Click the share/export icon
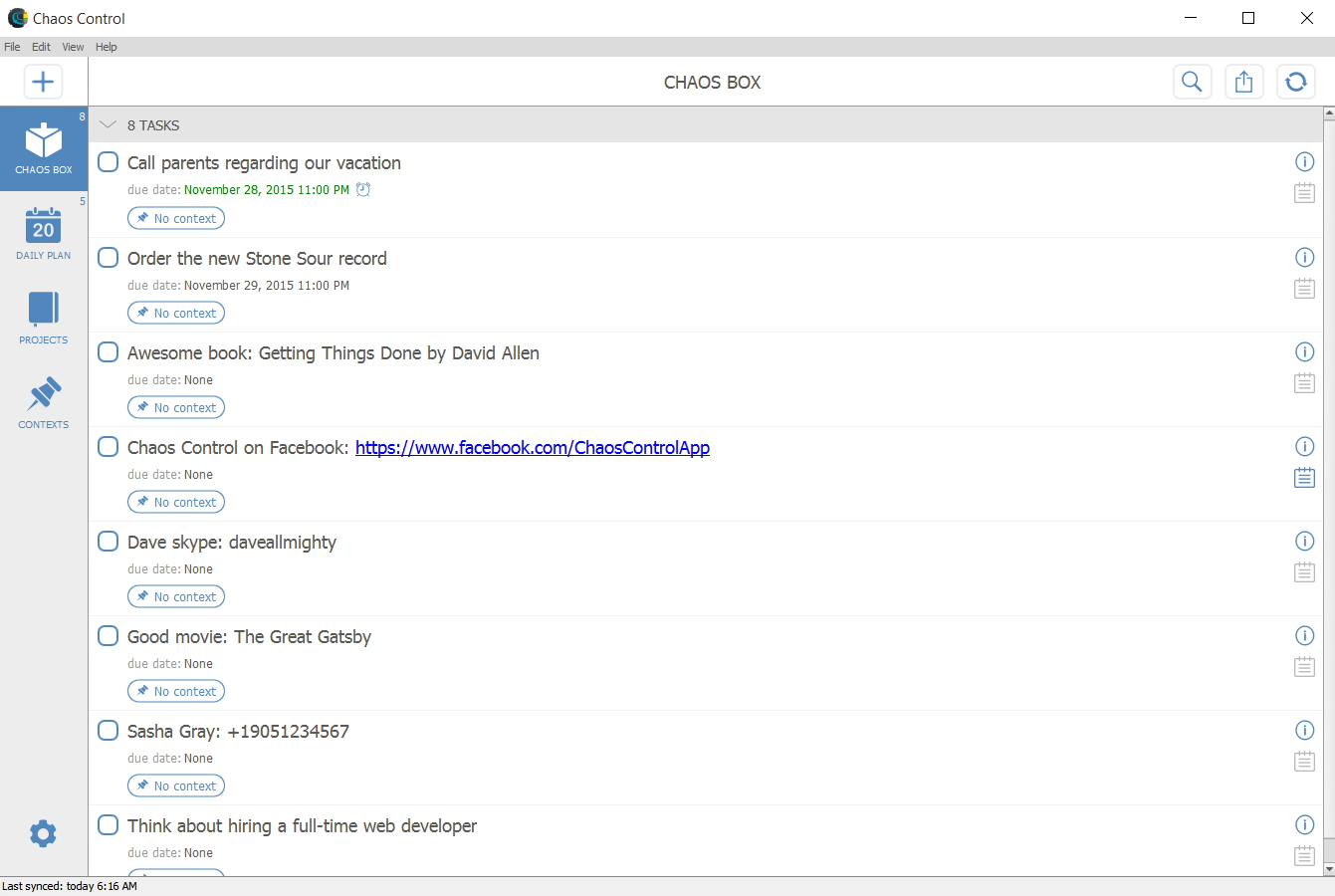The height and width of the screenshot is (896, 1335). point(1243,82)
